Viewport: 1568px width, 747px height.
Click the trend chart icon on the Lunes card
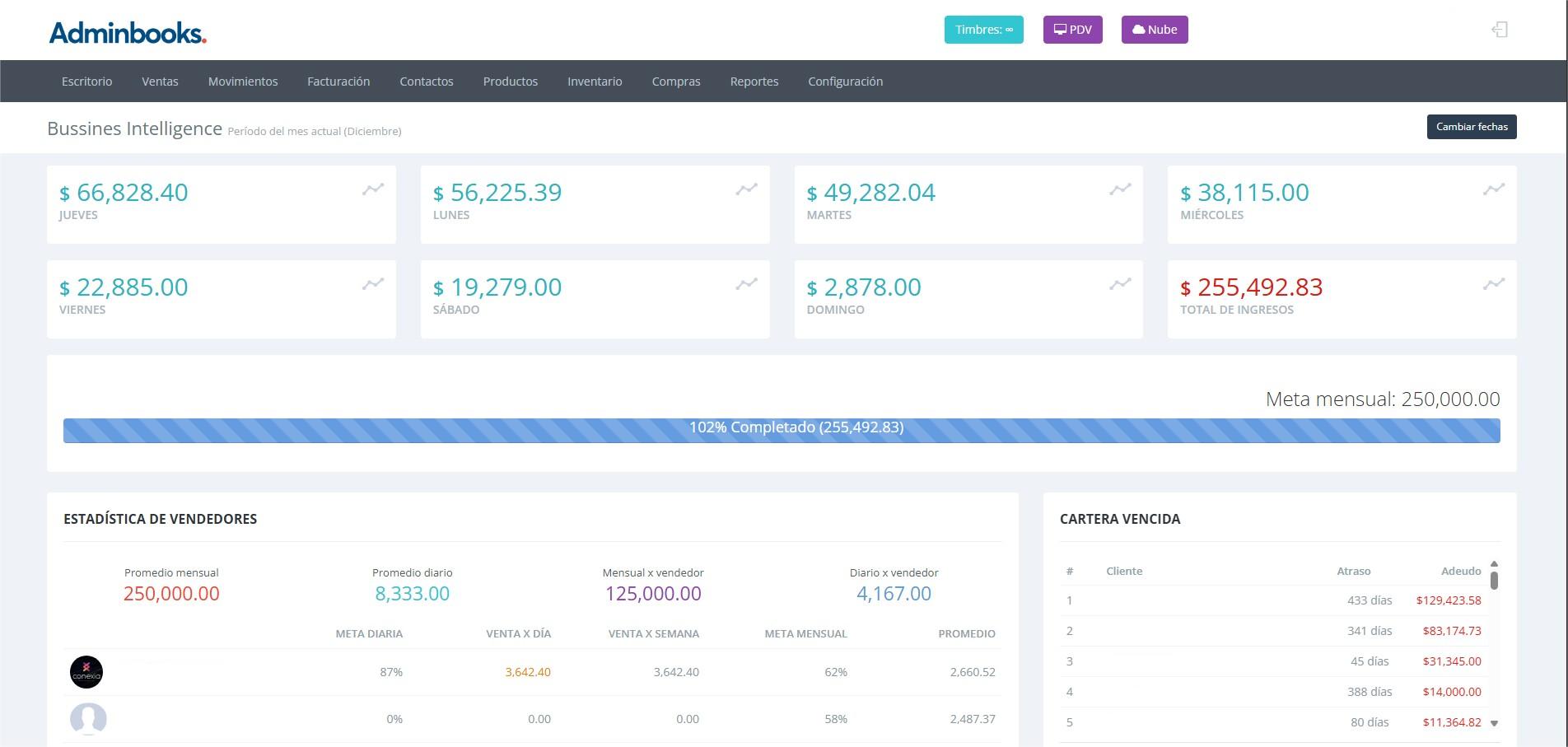[746, 189]
